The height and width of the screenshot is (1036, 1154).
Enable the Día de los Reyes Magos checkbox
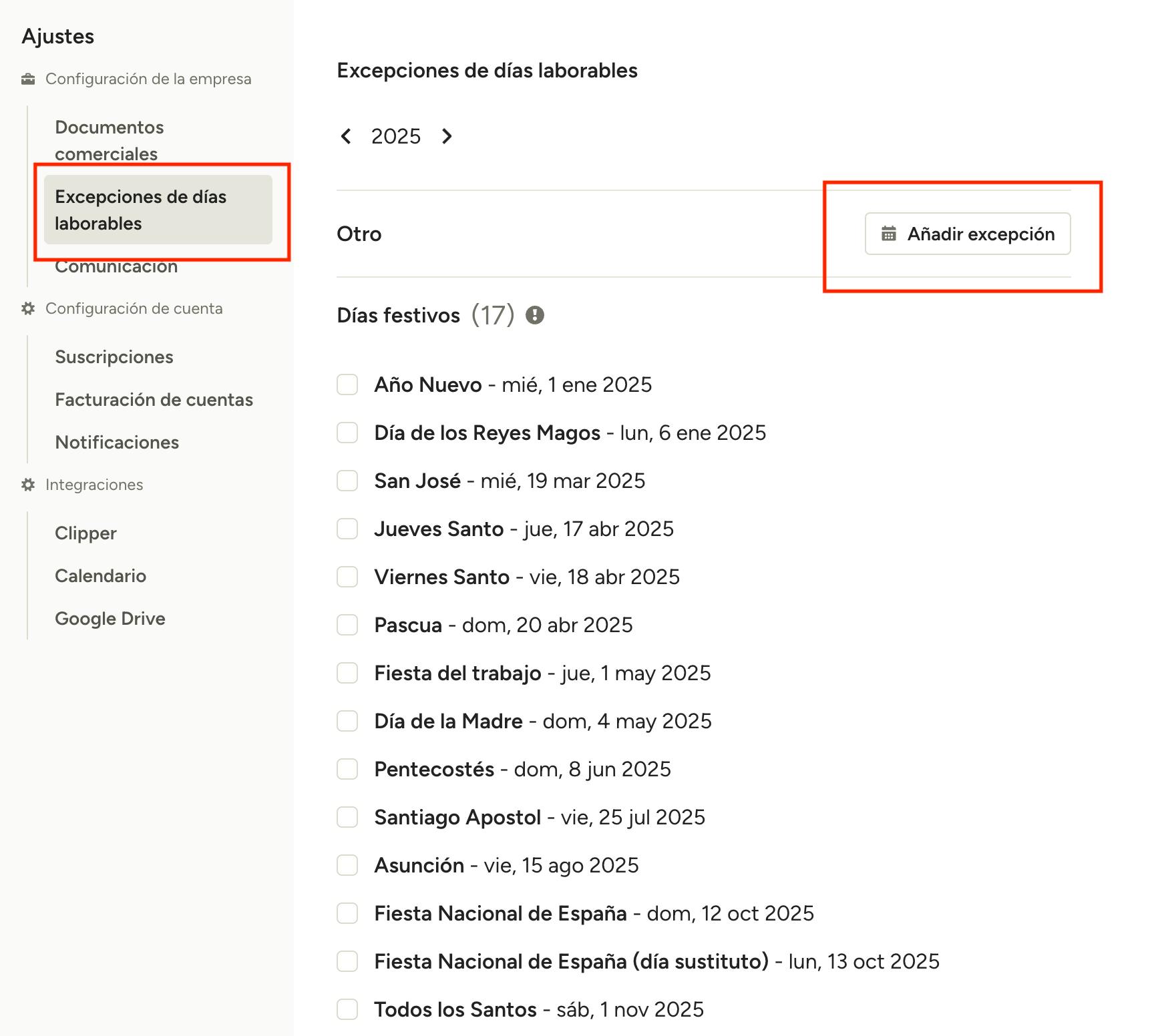point(347,433)
